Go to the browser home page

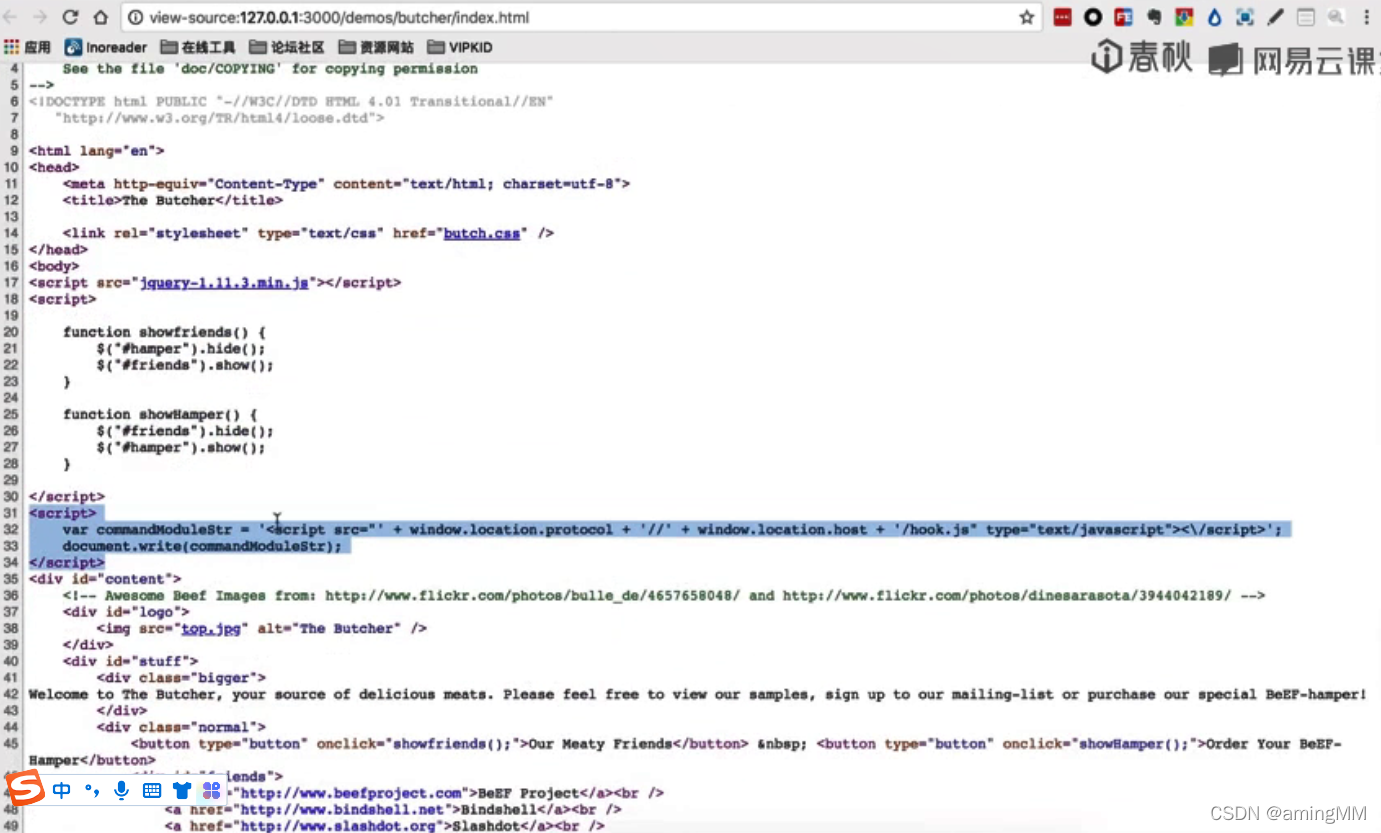click(x=100, y=17)
